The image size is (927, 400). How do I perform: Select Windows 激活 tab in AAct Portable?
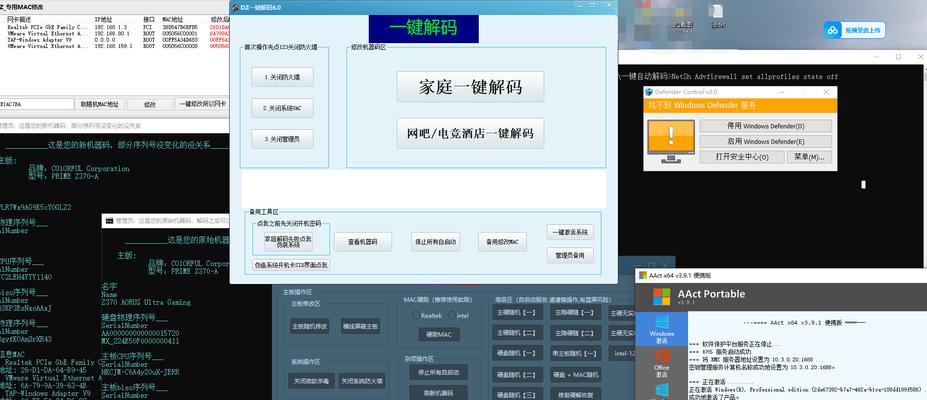(x=662, y=328)
